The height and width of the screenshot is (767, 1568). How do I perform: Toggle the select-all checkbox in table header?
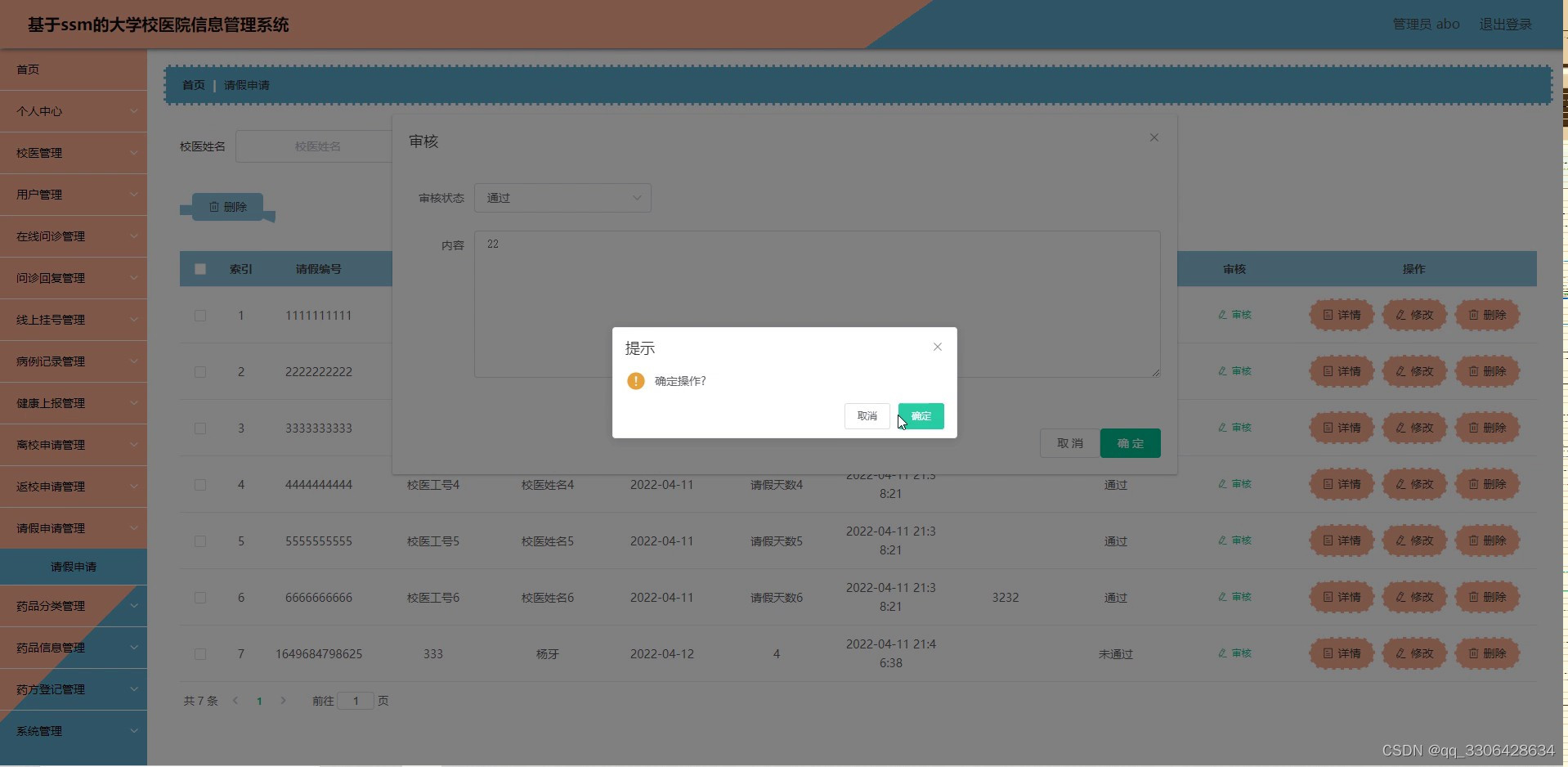click(x=200, y=269)
